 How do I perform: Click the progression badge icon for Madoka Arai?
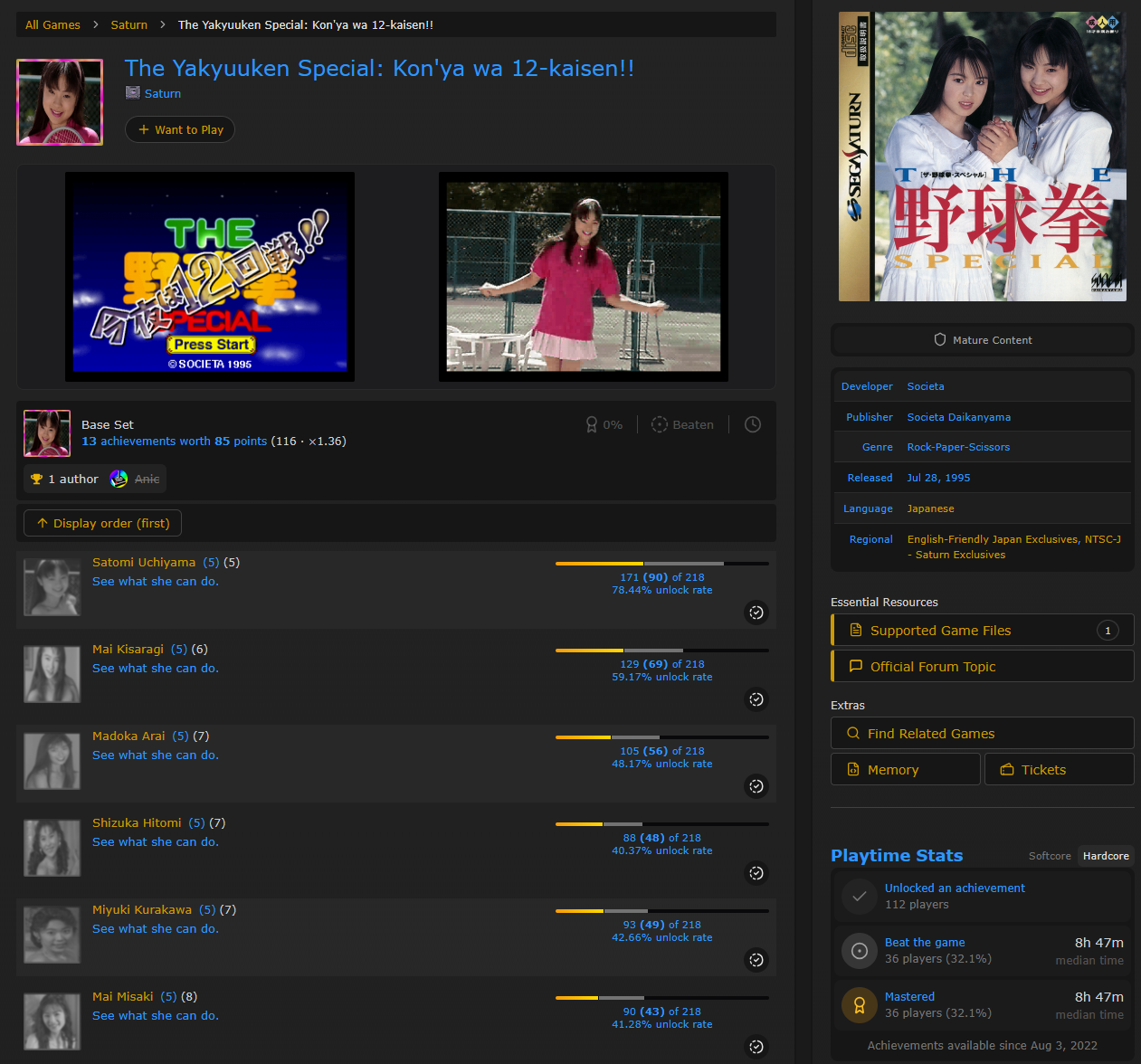click(x=756, y=786)
